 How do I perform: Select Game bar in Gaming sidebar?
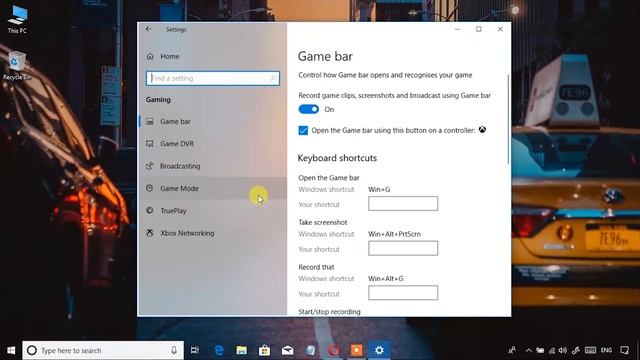(x=213, y=121)
